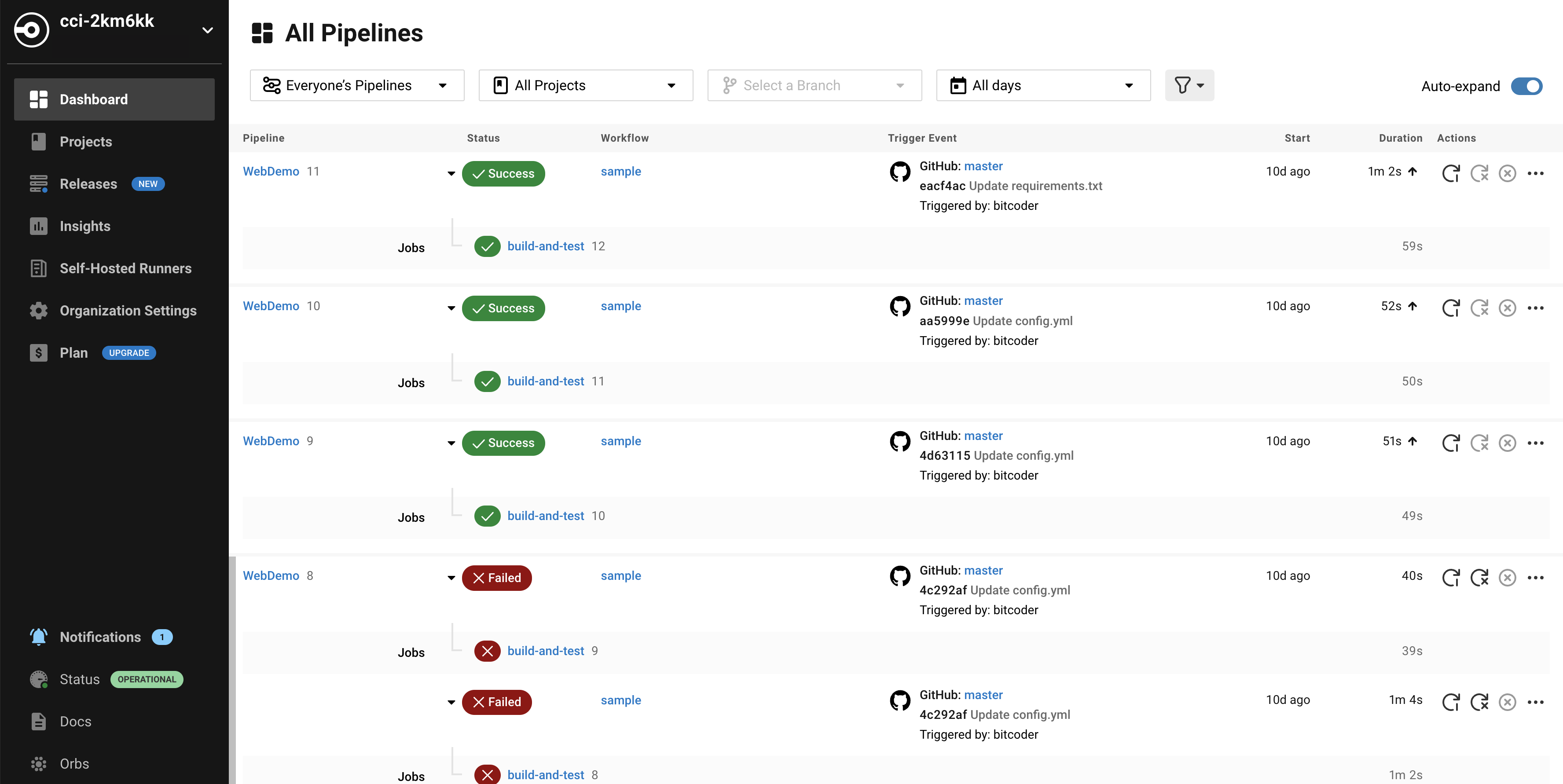1563x784 pixels.
Task: Open Docs in the sidebar
Action: tap(75, 722)
